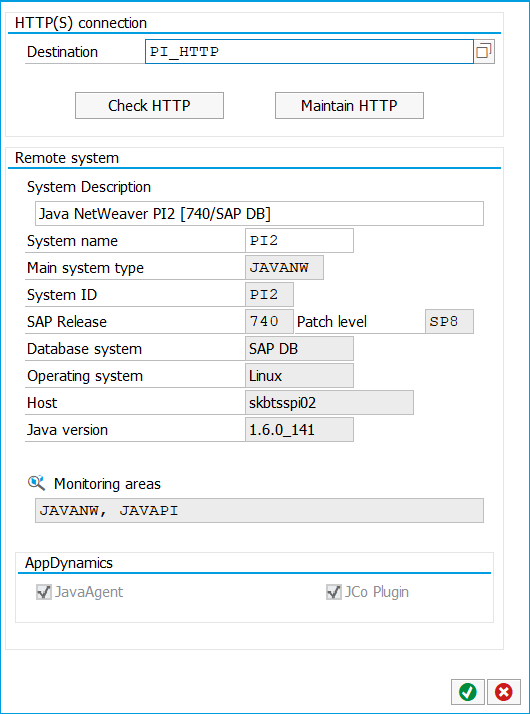Click the Host field skbtsspi02
530x714 pixels.
coord(329,403)
